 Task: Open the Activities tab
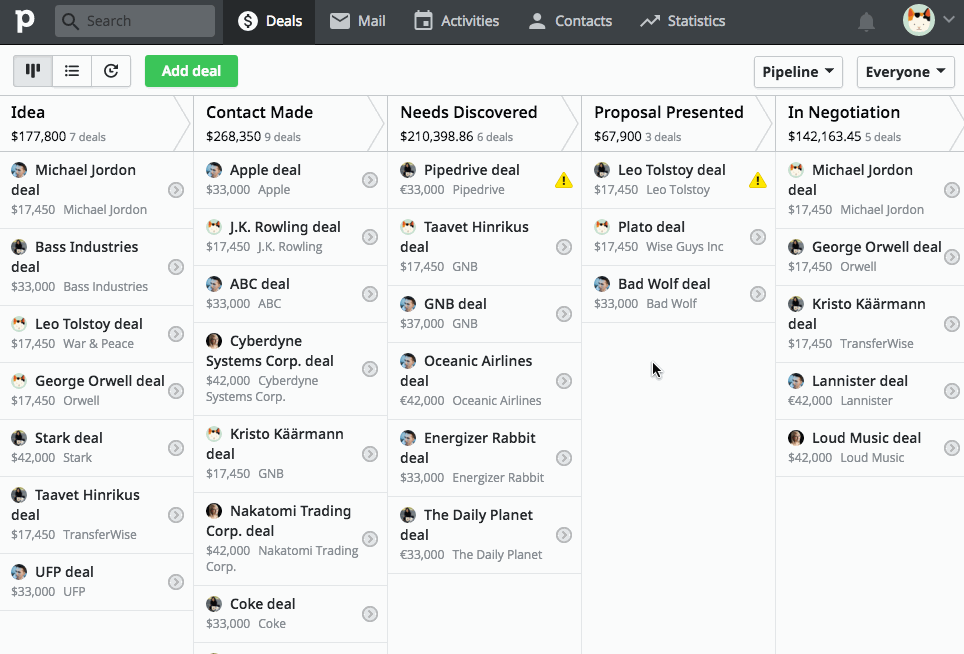[456, 22]
